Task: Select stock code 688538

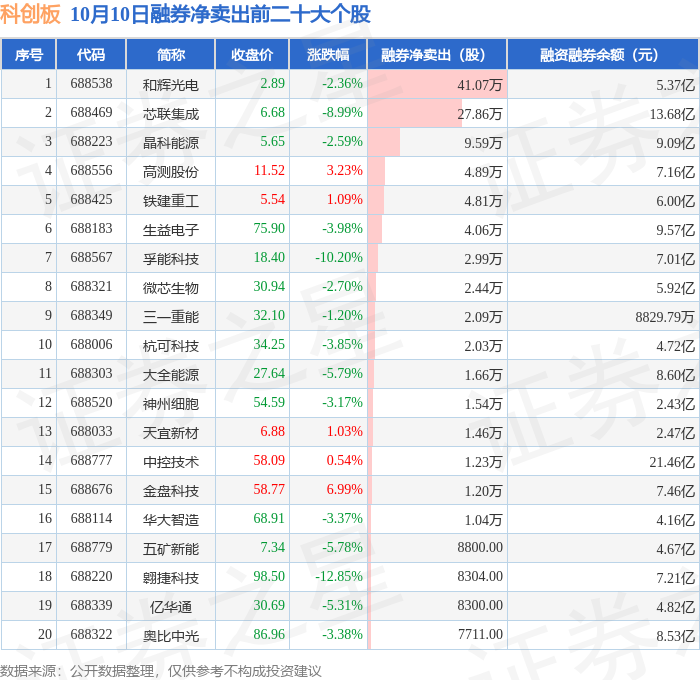Action: (x=91, y=83)
